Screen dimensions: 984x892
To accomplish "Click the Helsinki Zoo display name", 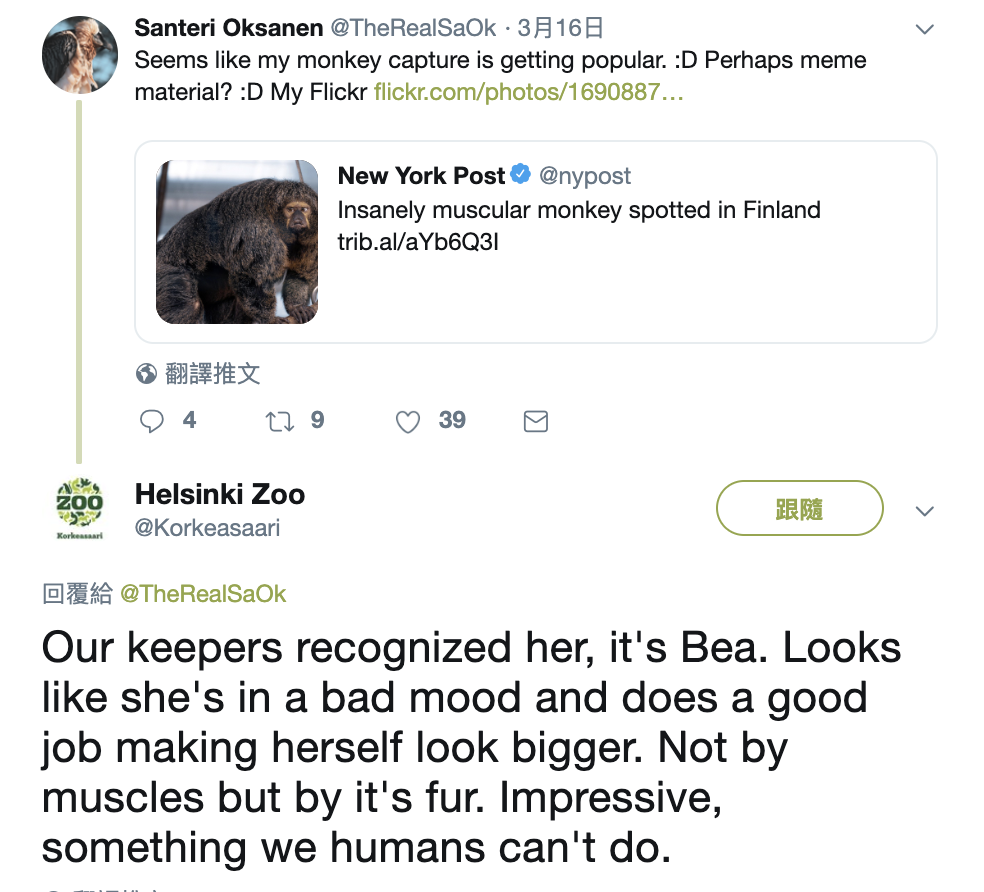I will tap(220, 494).
